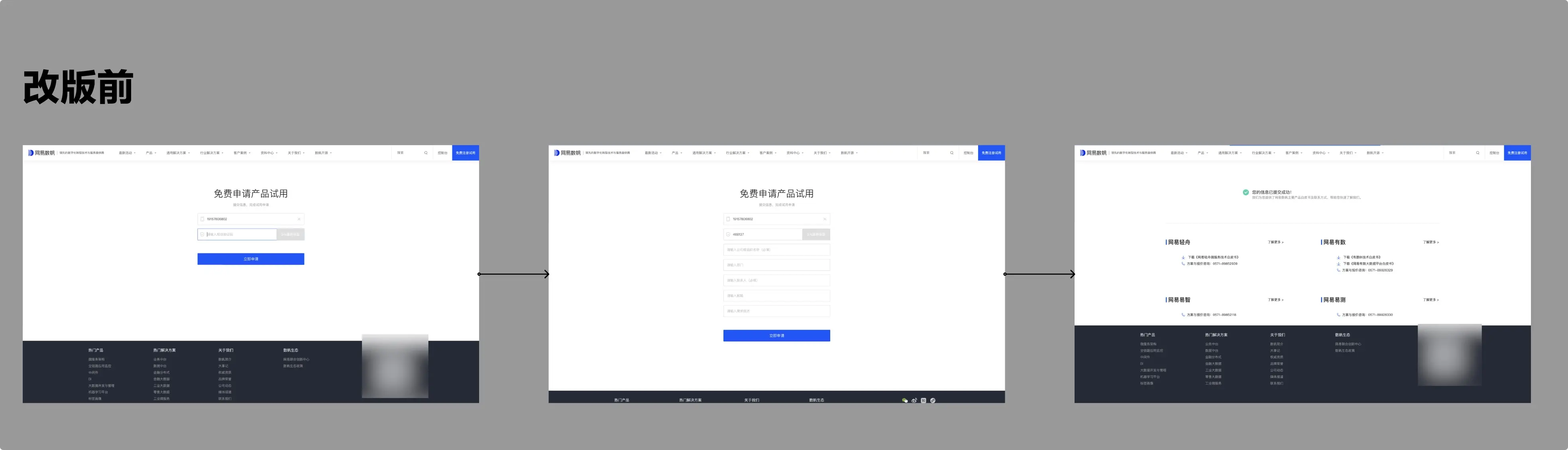The height and width of the screenshot is (450, 1568).
Task: Click 了解更多 link next to 网易有数
Action: pos(1430,243)
